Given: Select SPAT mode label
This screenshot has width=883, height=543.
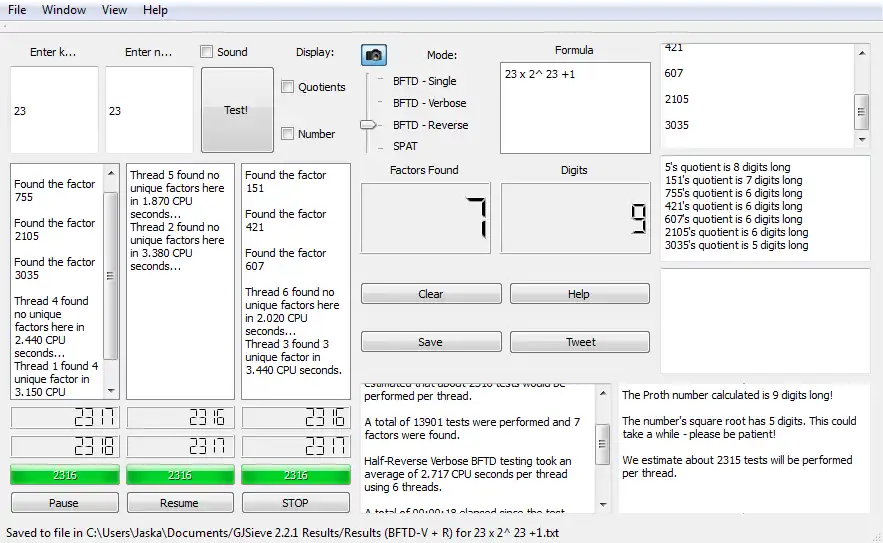Looking at the screenshot, I should (x=405, y=146).
